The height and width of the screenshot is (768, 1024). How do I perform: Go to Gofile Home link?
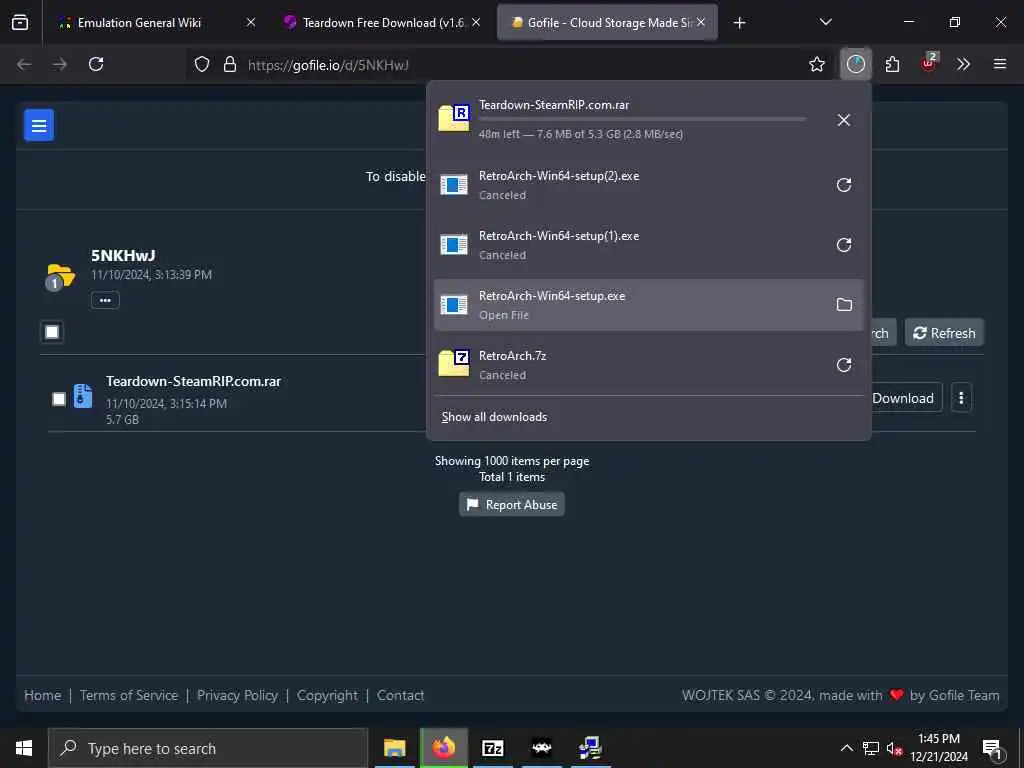[x=42, y=696]
